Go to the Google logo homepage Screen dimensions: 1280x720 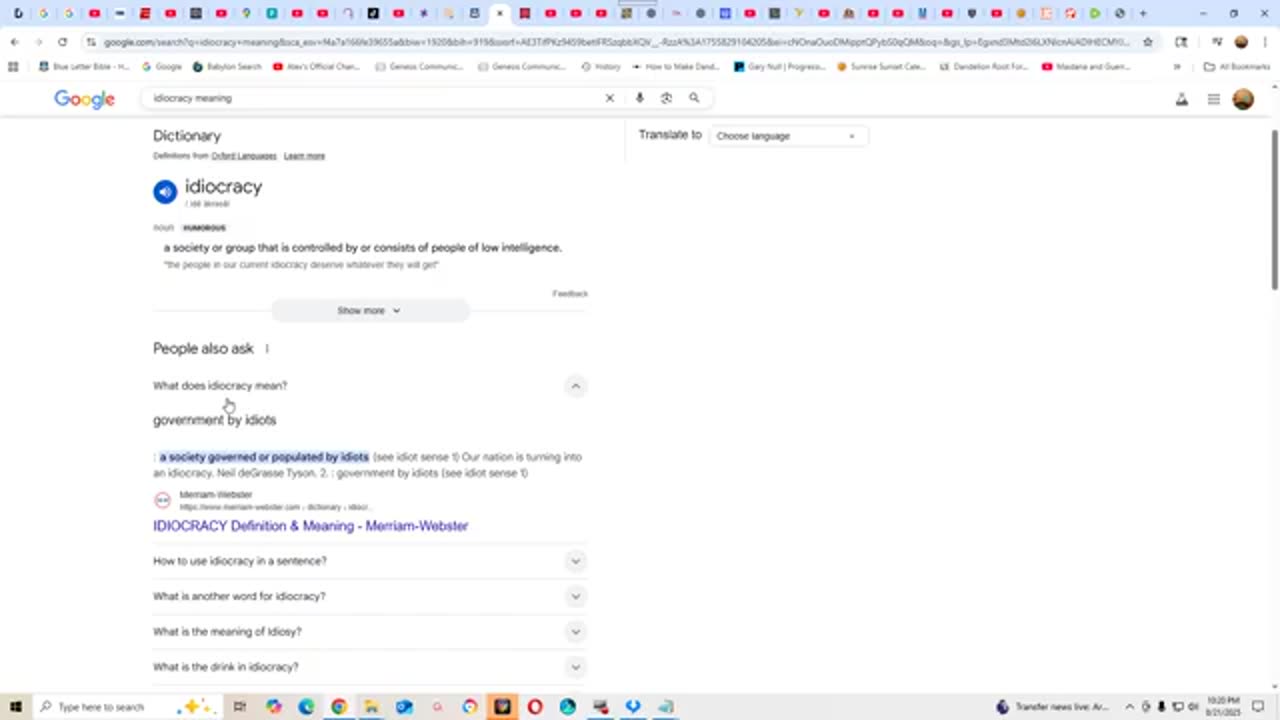[84, 99]
